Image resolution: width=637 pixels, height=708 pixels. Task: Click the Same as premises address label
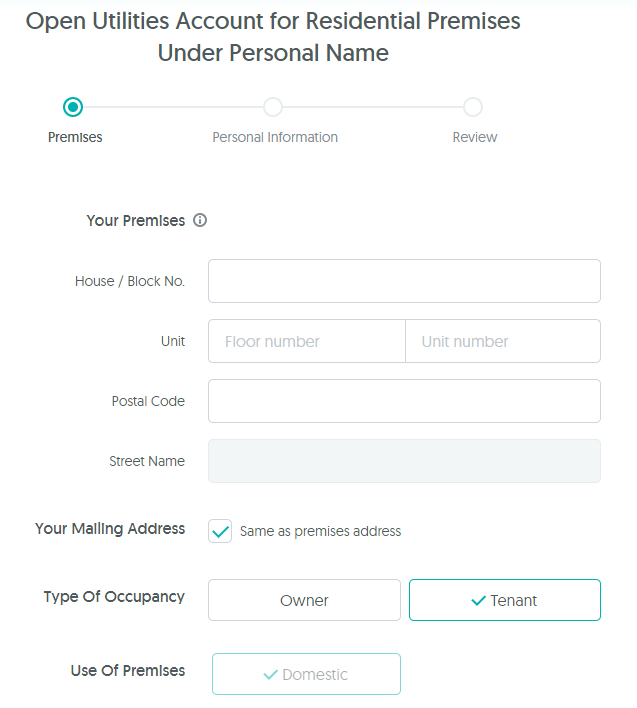321,531
